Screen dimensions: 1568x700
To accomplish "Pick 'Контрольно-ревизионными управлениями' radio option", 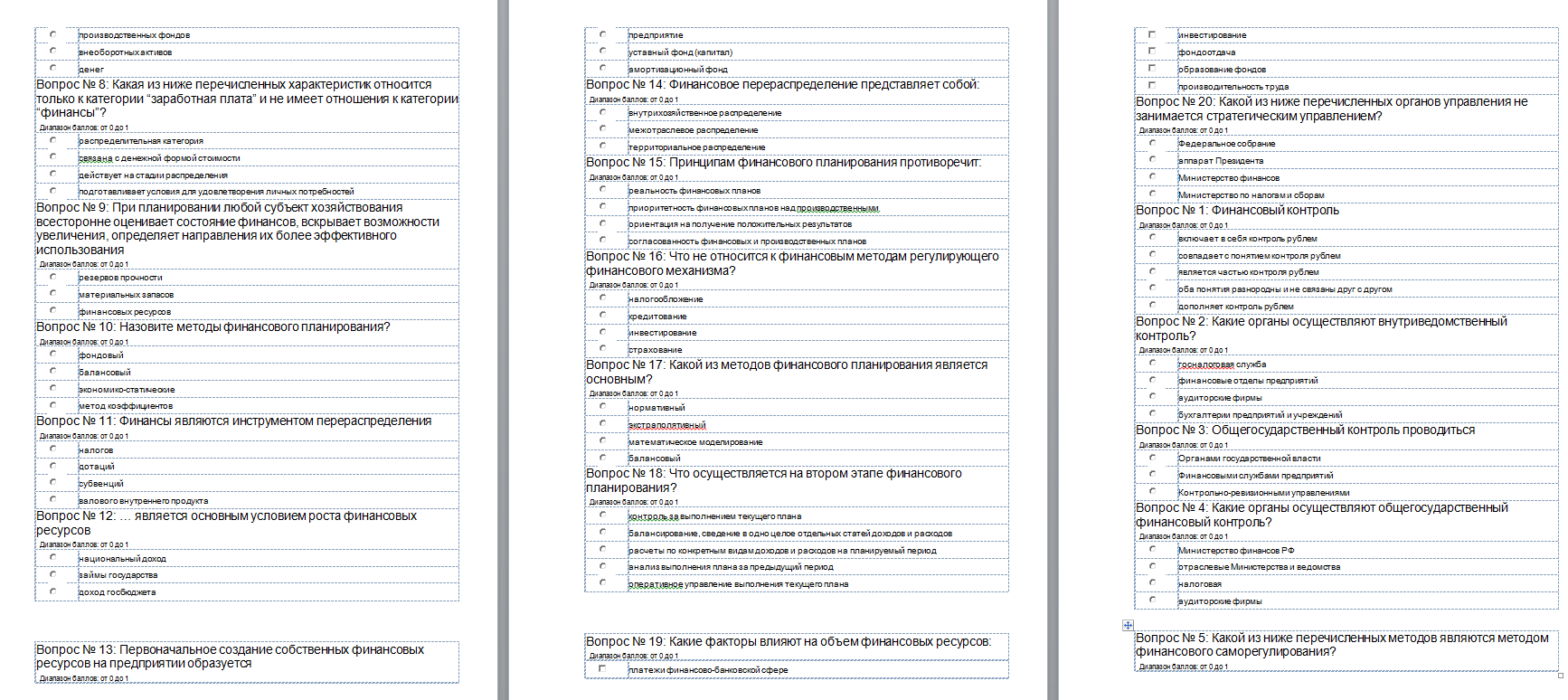I will [1153, 492].
